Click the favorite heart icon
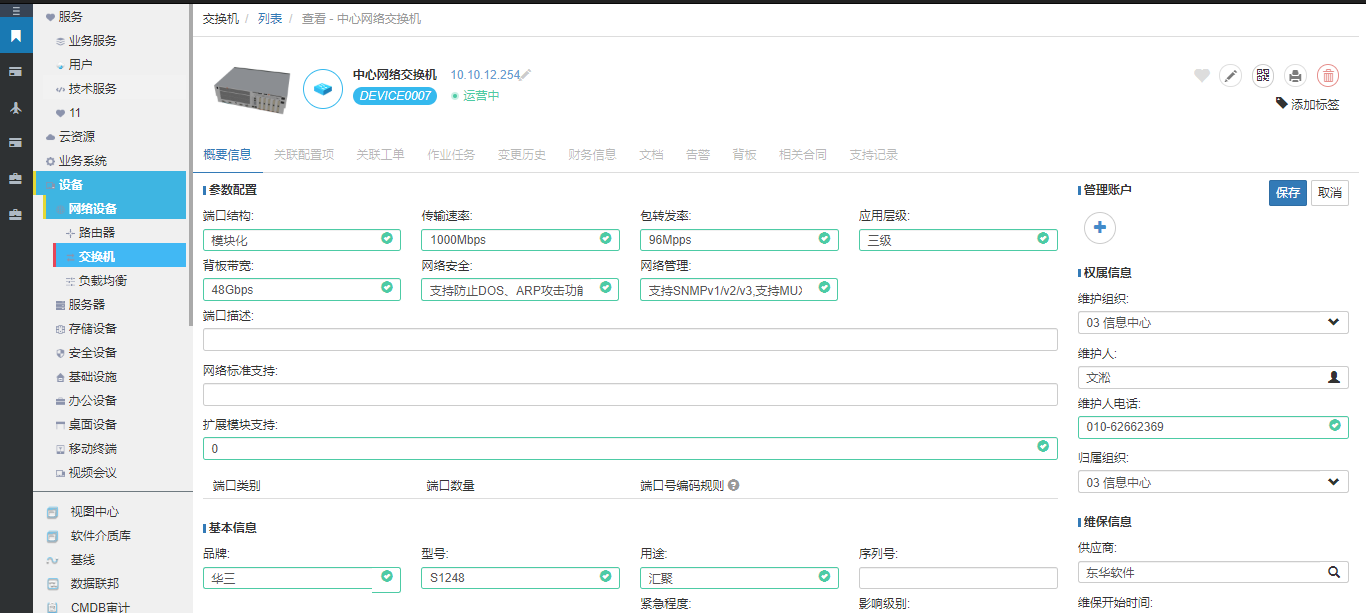Viewport: 1366px width, 613px height. 1202,75
